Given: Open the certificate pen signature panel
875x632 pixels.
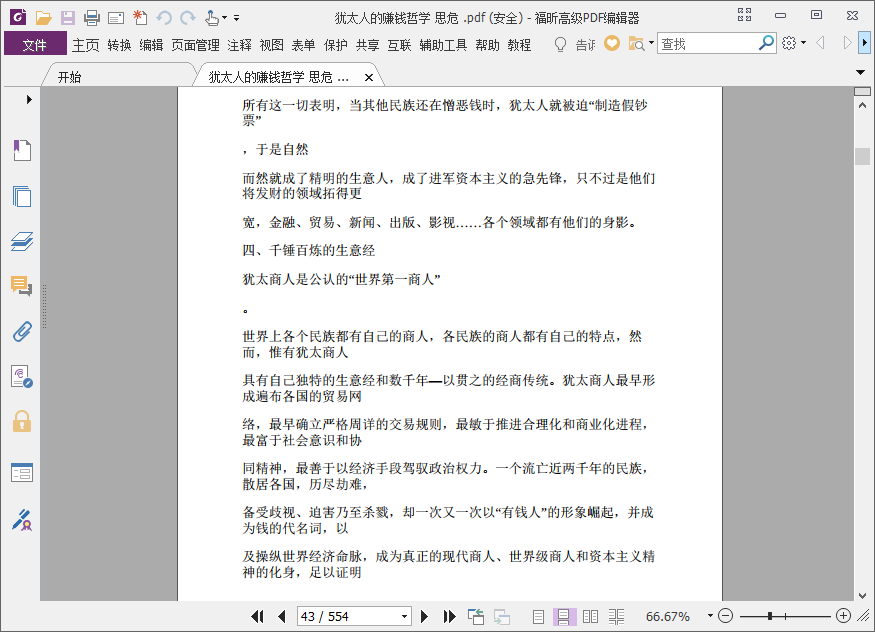Looking at the screenshot, I should coord(22,520).
